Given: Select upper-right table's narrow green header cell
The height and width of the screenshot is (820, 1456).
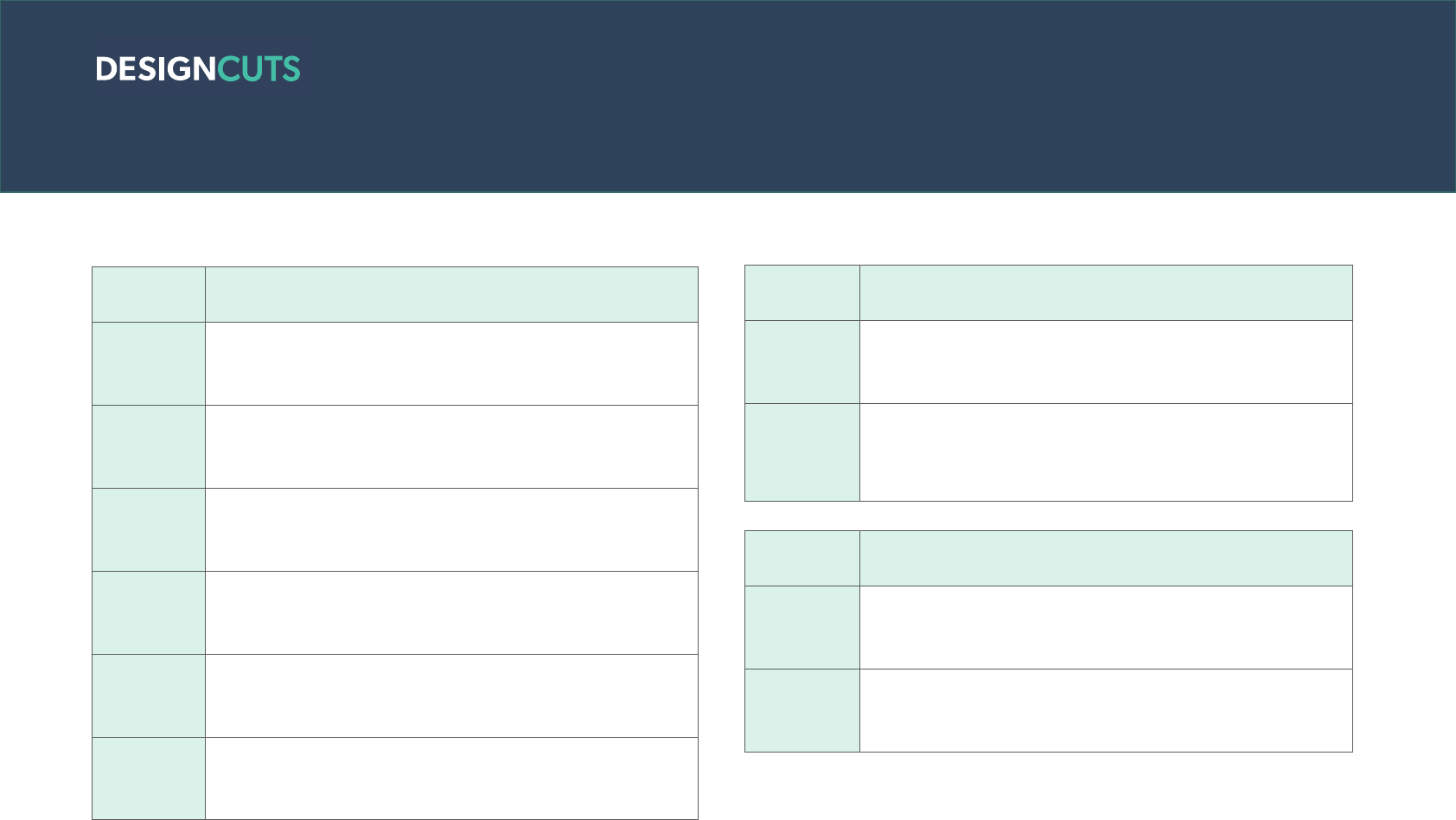Looking at the screenshot, I should pos(802,293).
